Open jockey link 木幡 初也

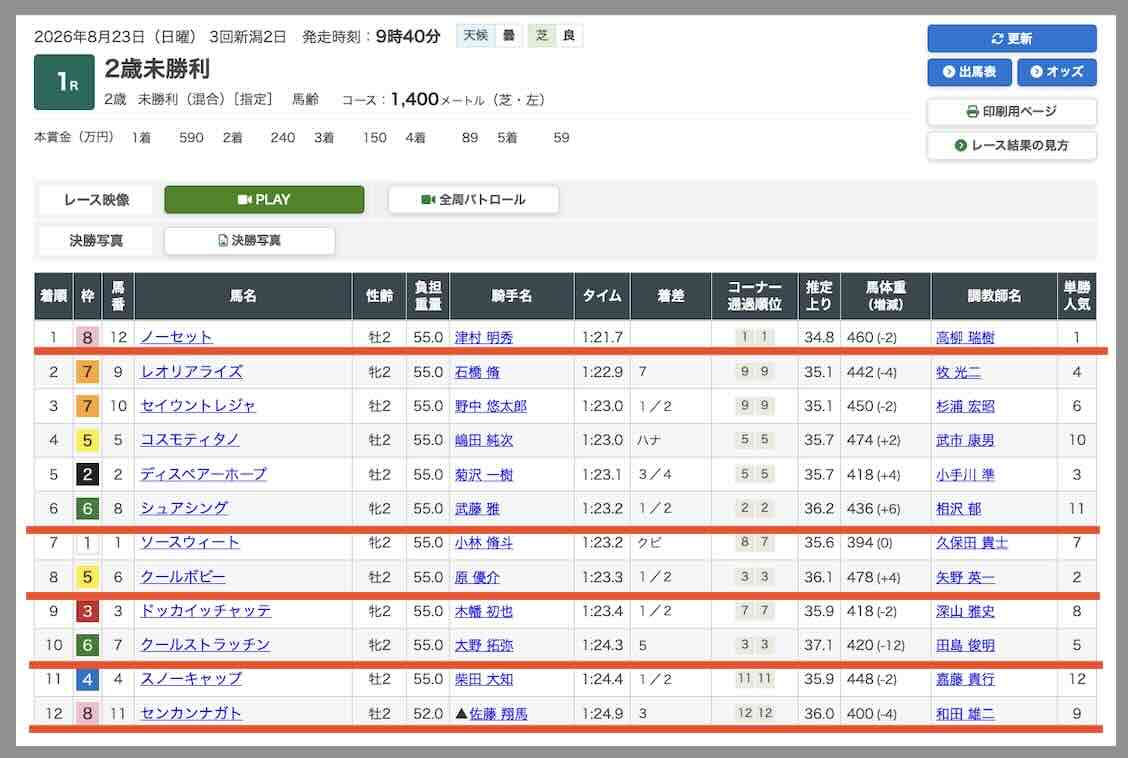[483, 611]
